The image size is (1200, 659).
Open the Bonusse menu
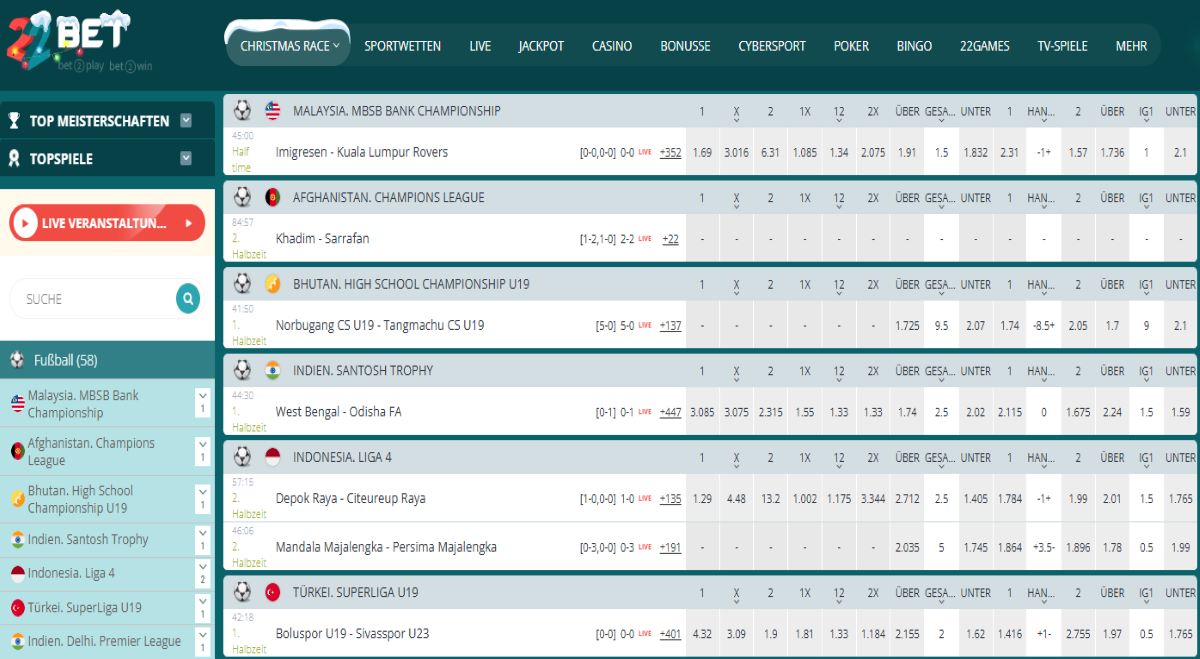pos(685,46)
